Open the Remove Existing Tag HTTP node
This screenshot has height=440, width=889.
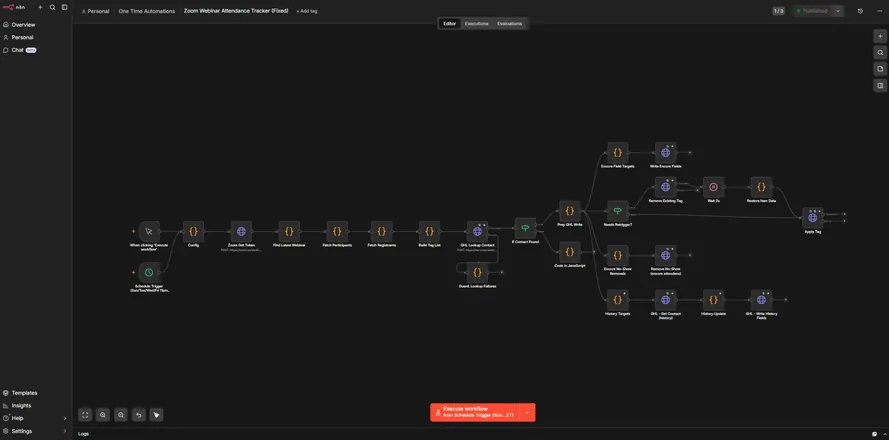[x=666, y=187]
